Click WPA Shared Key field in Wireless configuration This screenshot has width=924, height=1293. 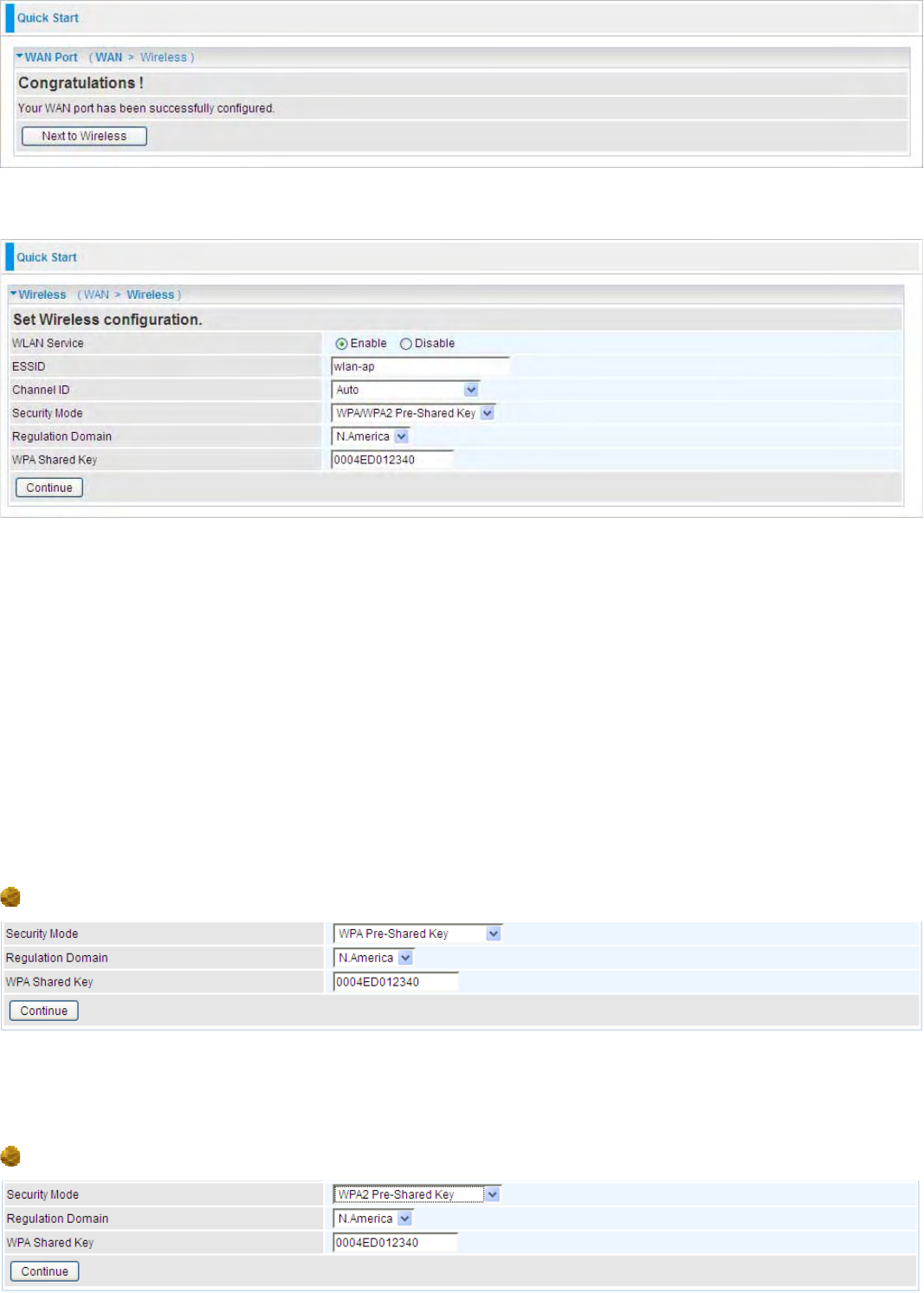[x=392, y=460]
